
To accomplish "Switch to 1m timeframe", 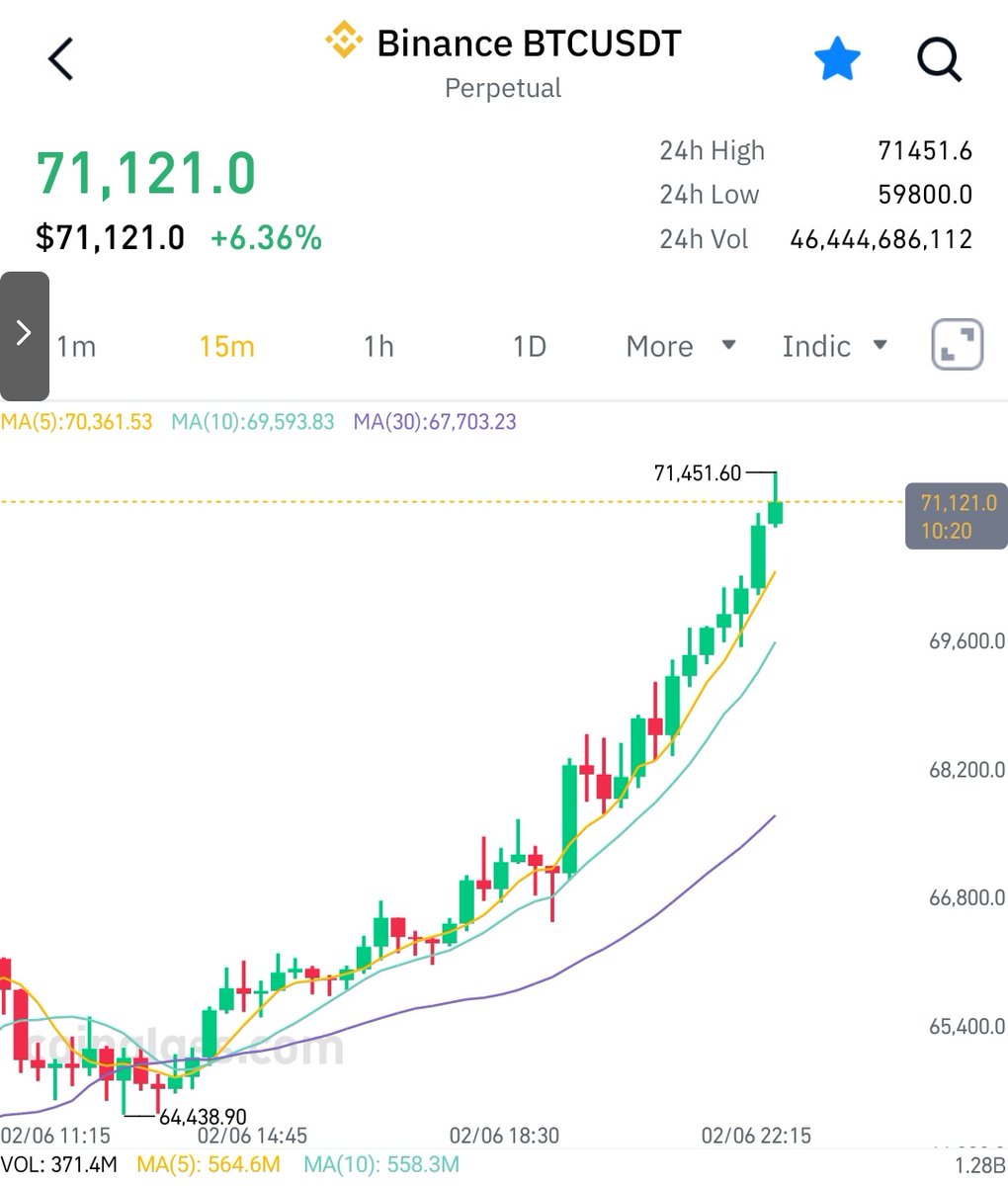I will click(x=76, y=347).
